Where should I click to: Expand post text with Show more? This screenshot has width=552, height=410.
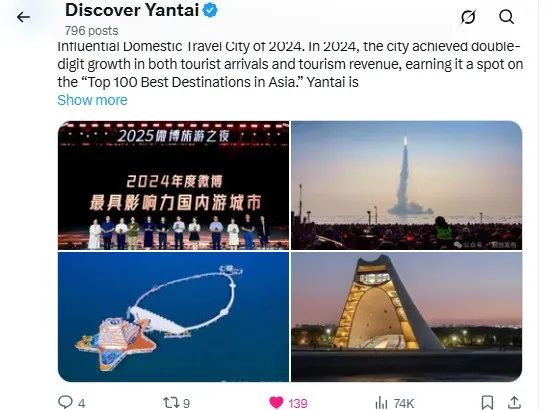coord(92,100)
